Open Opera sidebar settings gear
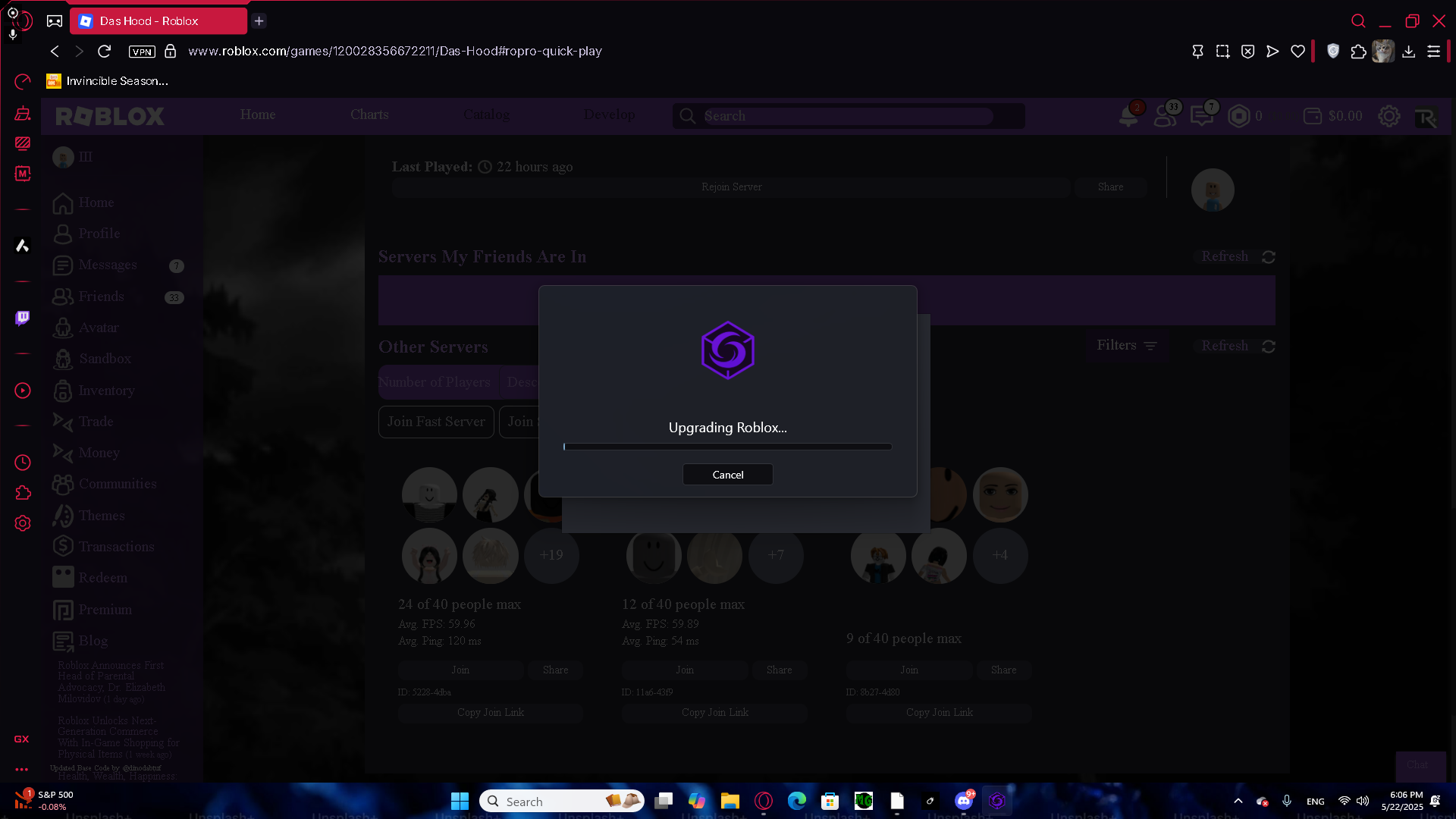The height and width of the screenshot is (819, 1456). [23, 523]
